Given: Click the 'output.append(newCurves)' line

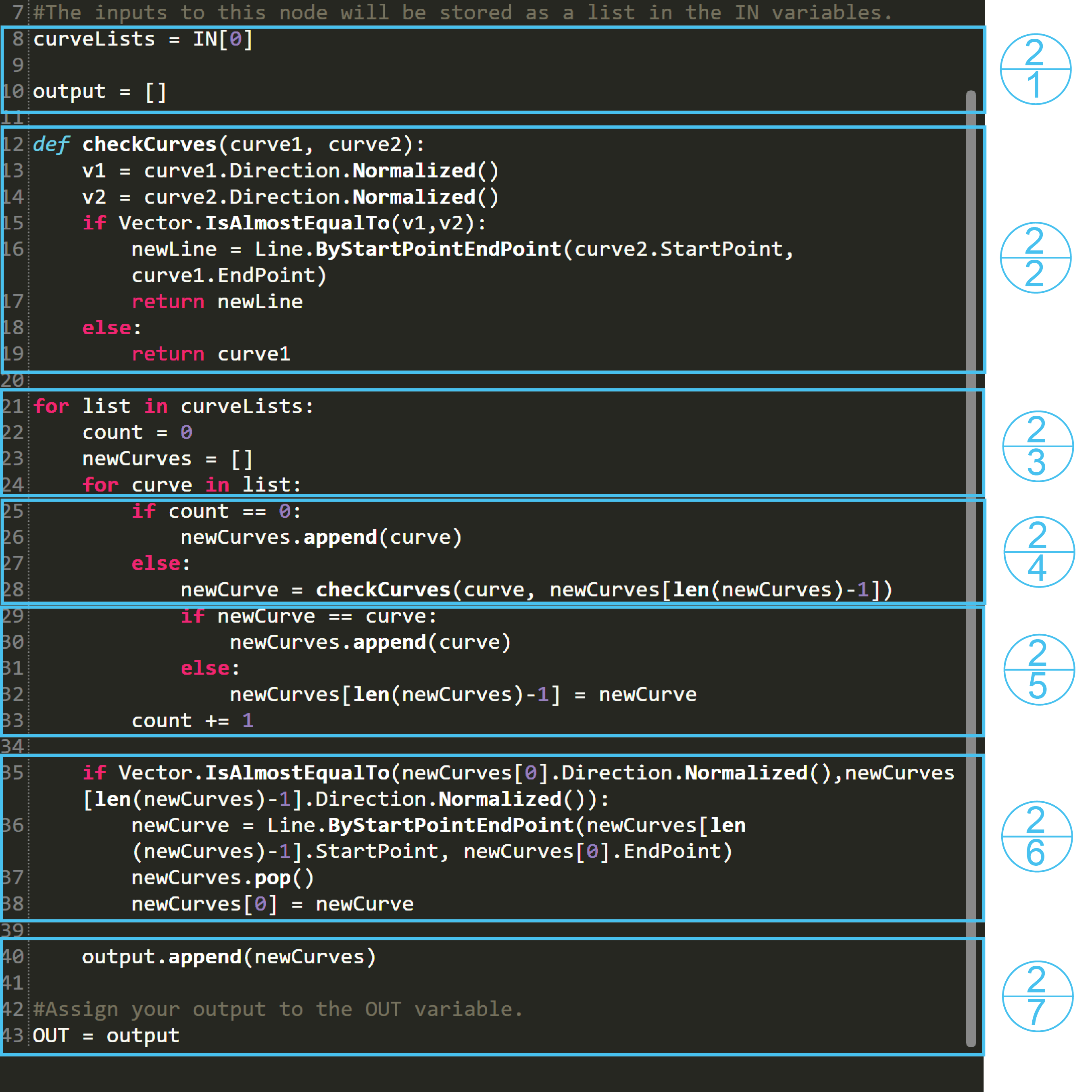Looking at the screenshot, I should (229, 957).
